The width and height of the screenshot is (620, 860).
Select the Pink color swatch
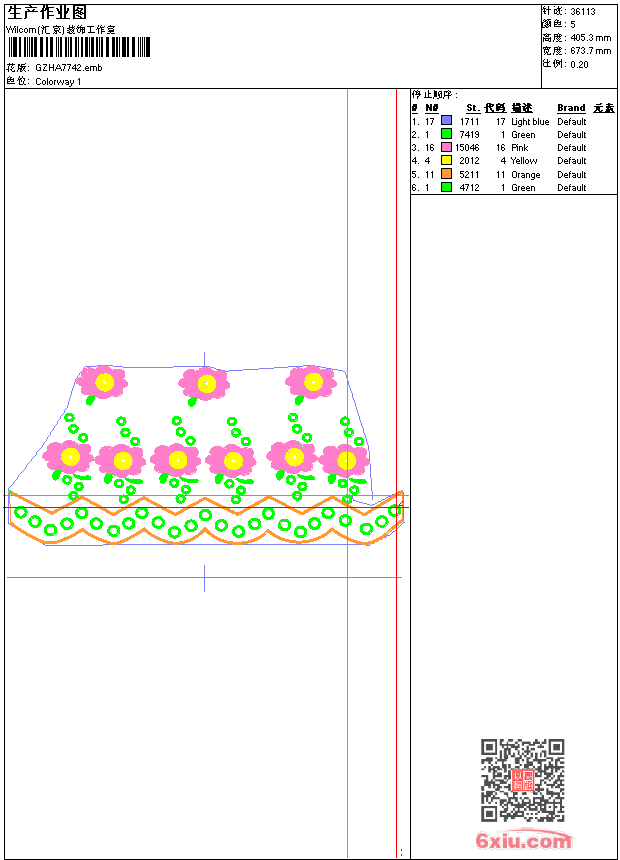point(447,147)
